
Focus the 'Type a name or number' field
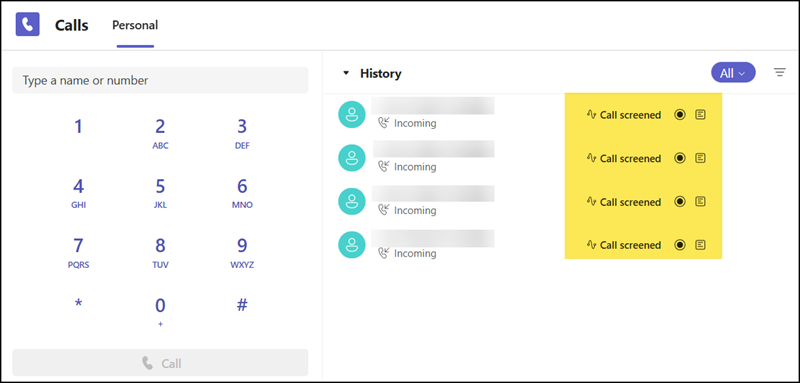pyautogui.click(x=160, y=80)
